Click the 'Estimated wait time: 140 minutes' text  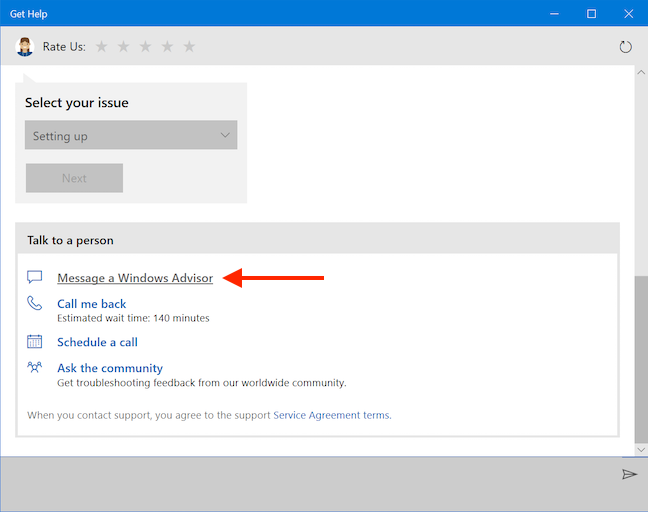133,318
